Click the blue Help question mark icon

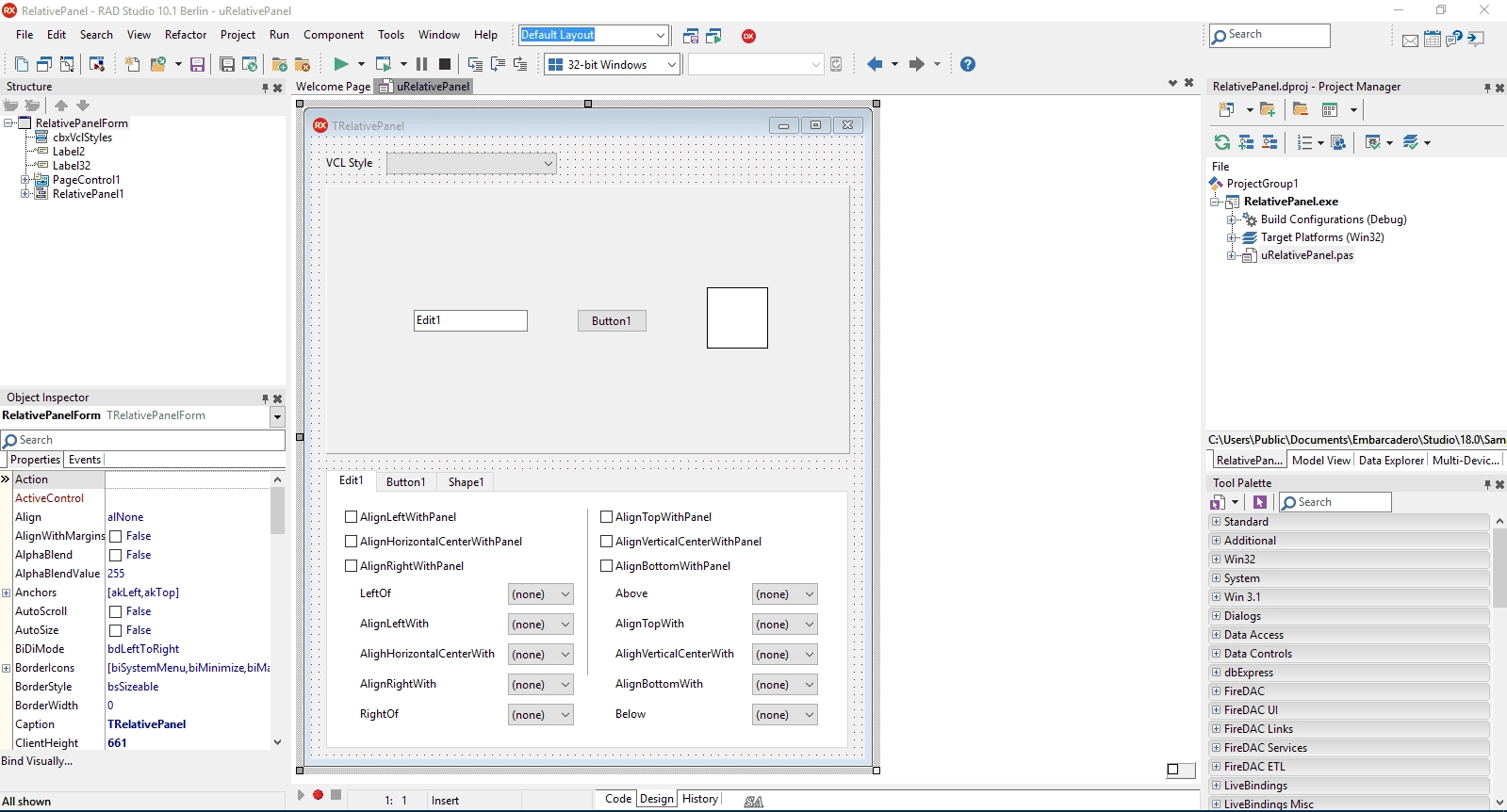[968, 64]
